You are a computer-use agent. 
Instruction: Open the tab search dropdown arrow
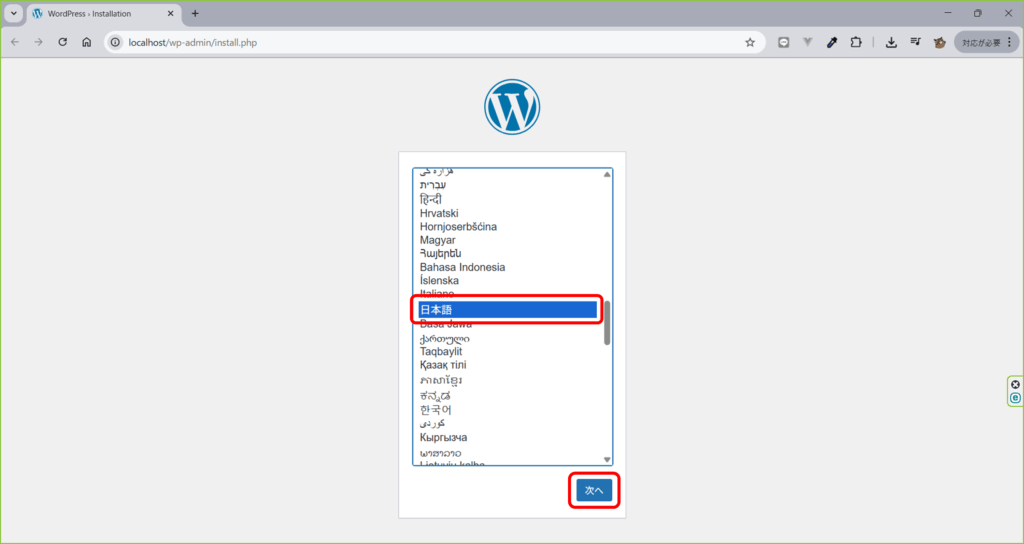pos(14,13)
